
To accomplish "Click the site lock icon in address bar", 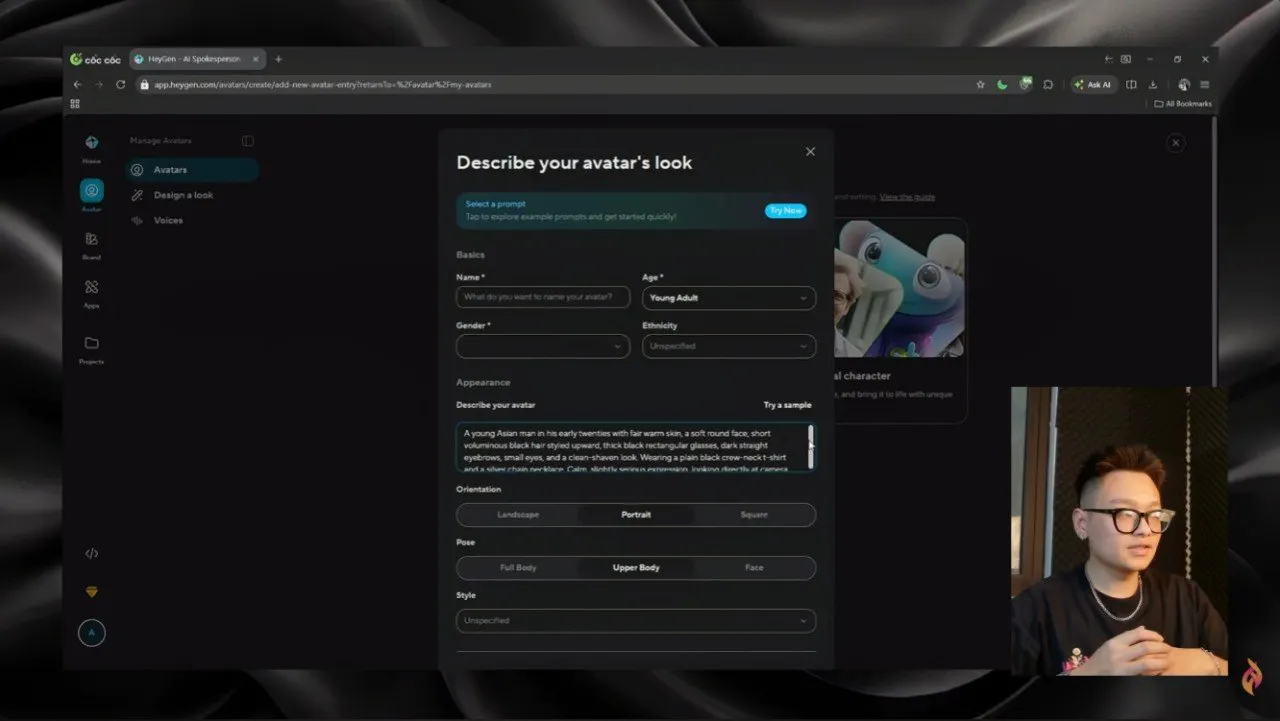I will coord(145,85).
